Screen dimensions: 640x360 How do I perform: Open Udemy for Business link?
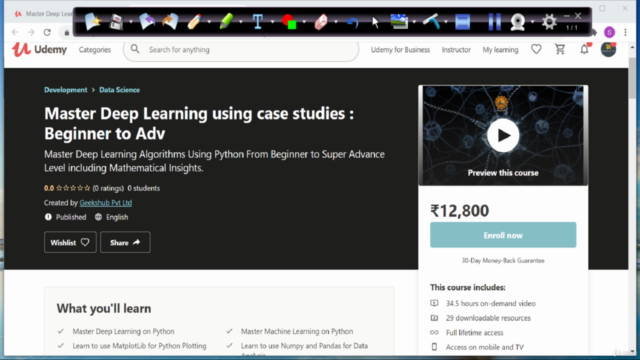[400, 50]
